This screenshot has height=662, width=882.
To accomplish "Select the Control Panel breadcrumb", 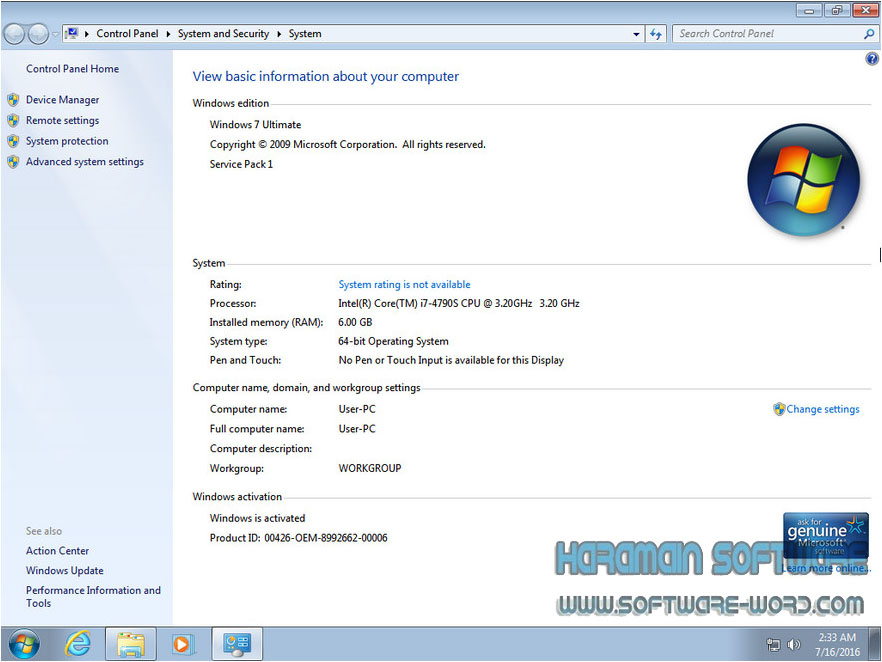I will point(127,34).
